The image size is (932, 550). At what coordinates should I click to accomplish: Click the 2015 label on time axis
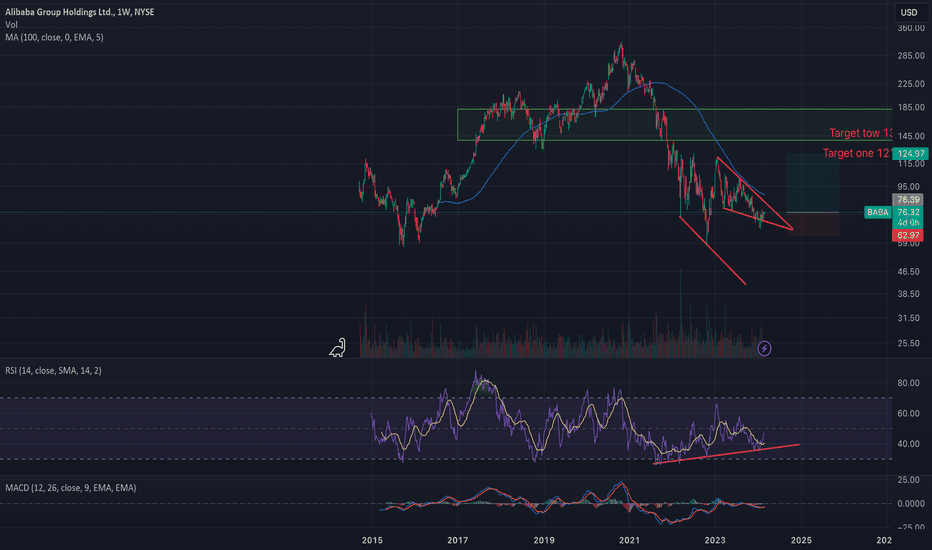(x=372, y=540)
